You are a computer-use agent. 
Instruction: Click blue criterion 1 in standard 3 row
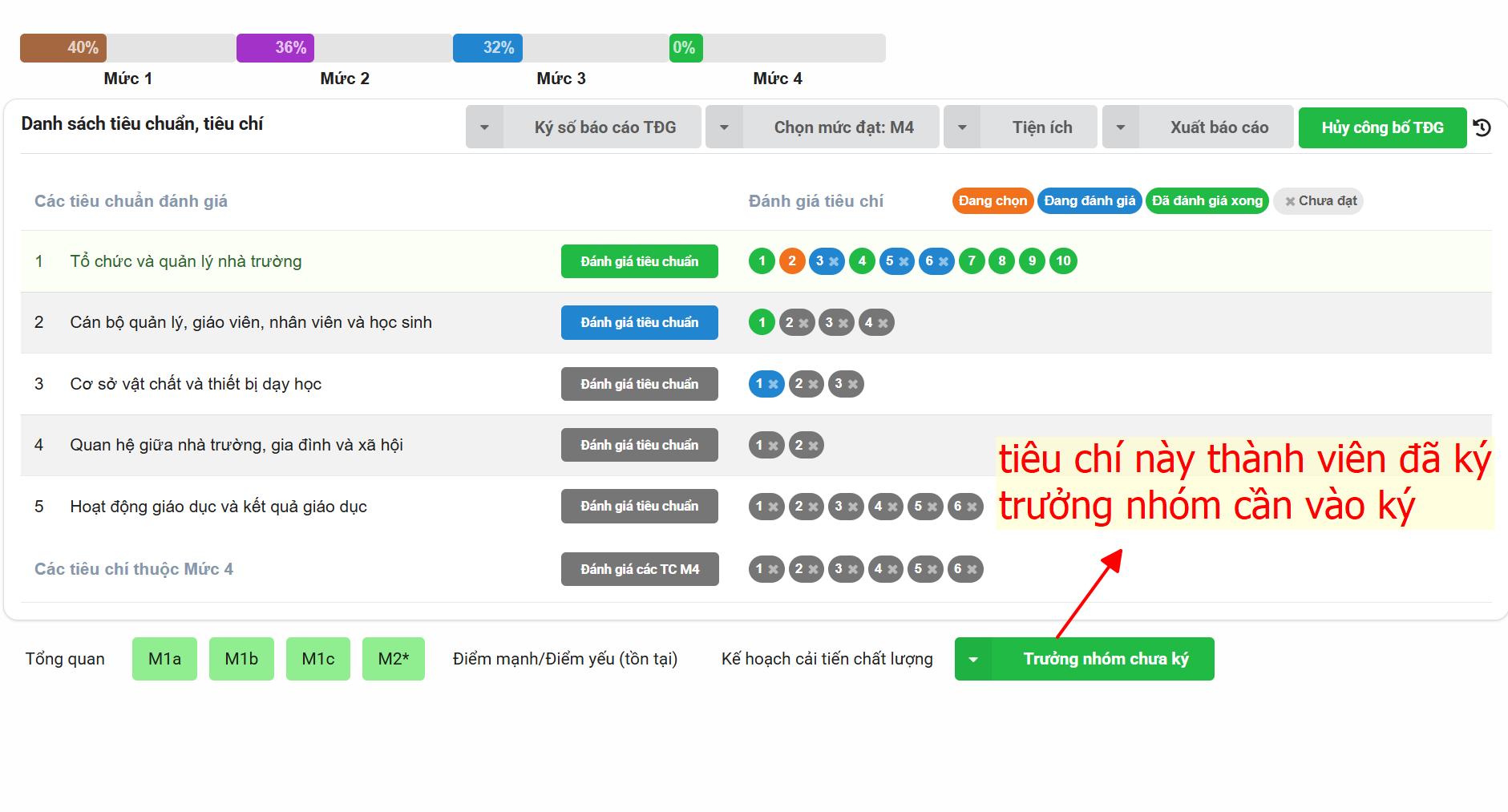(x=766, y=384)
